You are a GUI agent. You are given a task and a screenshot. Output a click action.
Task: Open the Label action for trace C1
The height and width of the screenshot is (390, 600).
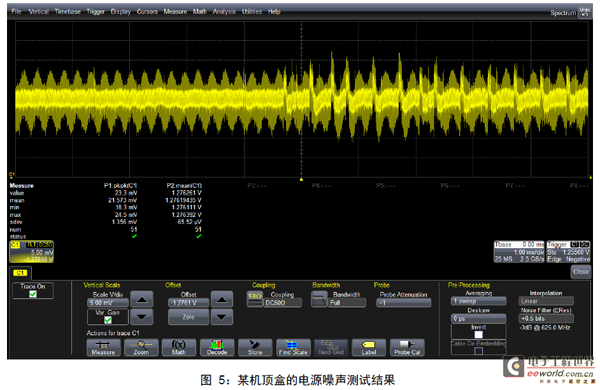(369, 347)
